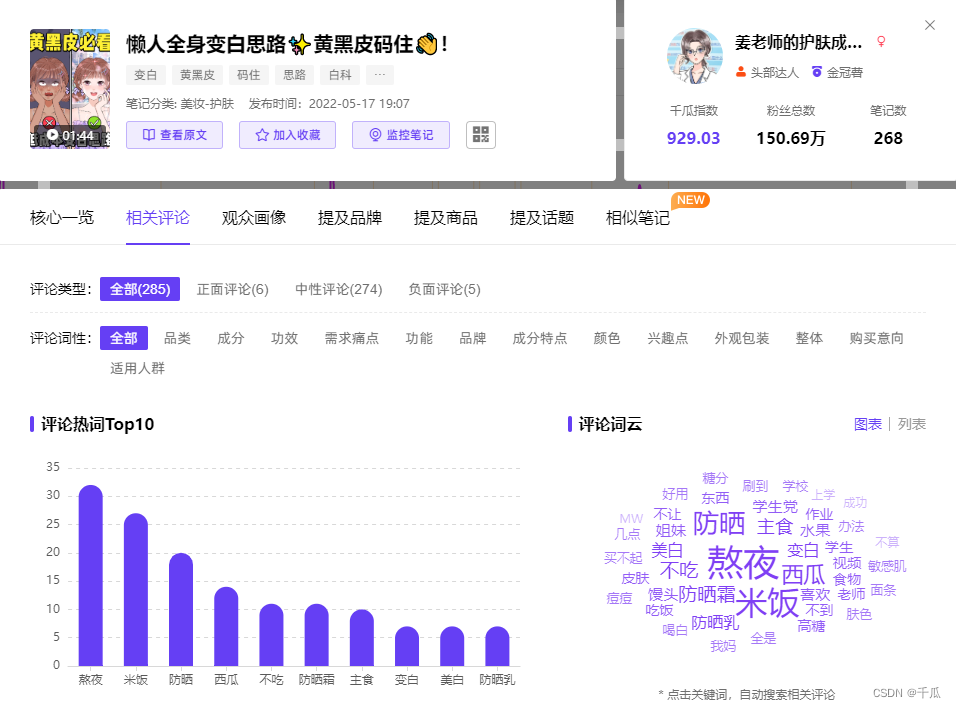Select the 成分特点 word filter
The width and height of the screenshot is (956, 708).
(540, 338)
